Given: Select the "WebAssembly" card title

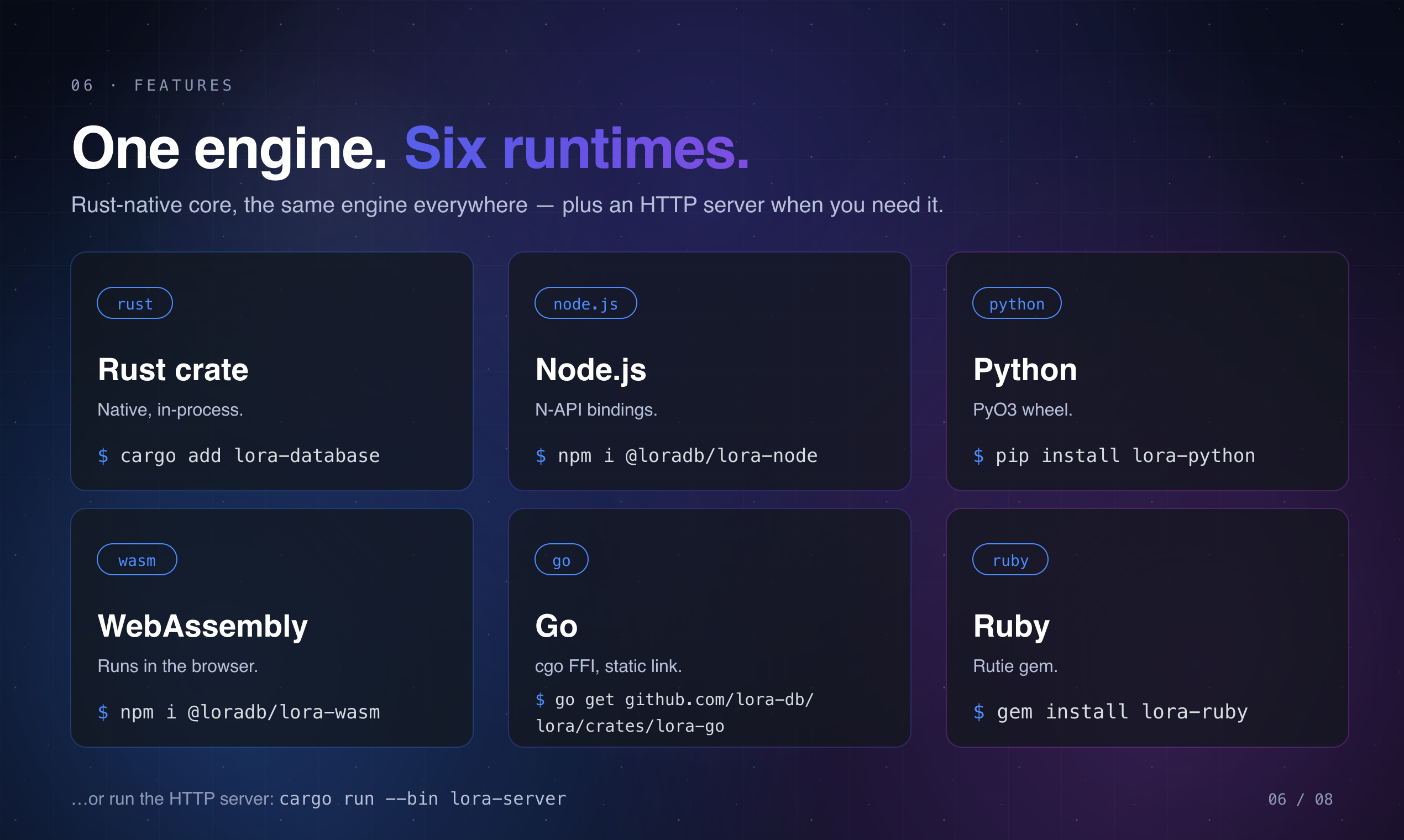Looking at the screenshot, I should point(202,627).
